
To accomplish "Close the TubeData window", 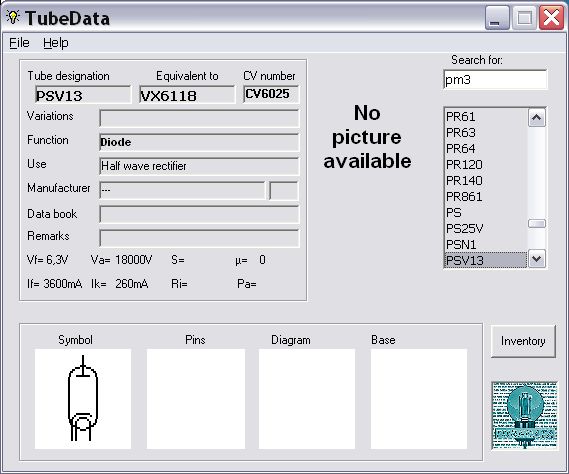I will coord(551,18).
